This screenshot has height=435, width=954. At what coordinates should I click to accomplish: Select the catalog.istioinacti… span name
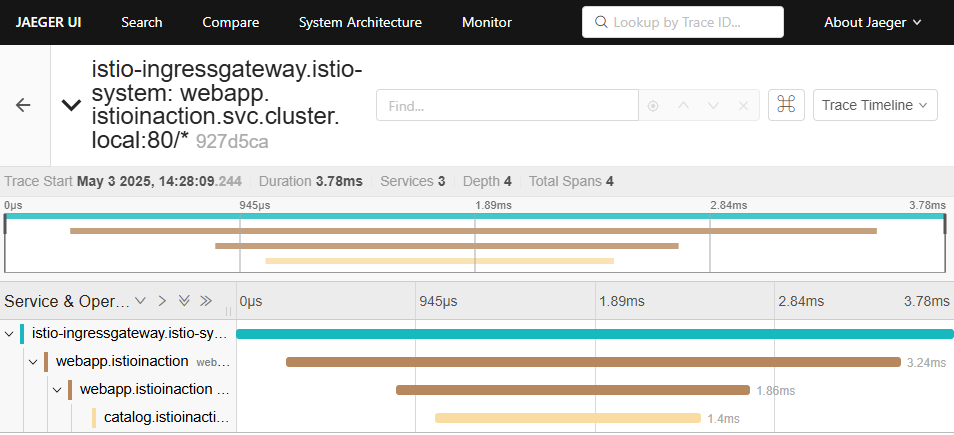(166, 417)
